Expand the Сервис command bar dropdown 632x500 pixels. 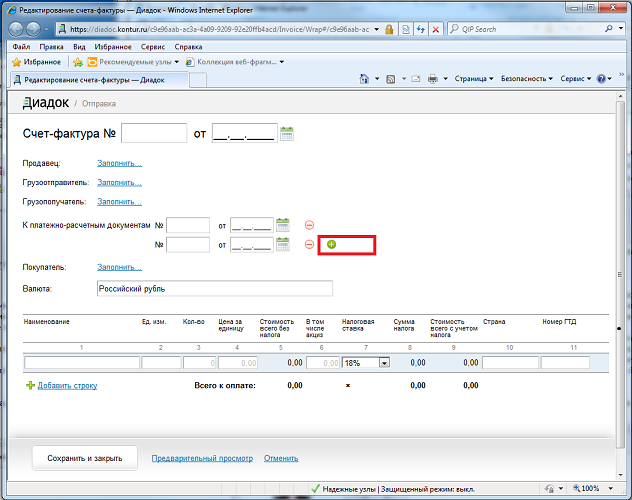click(x=575, y=79)
